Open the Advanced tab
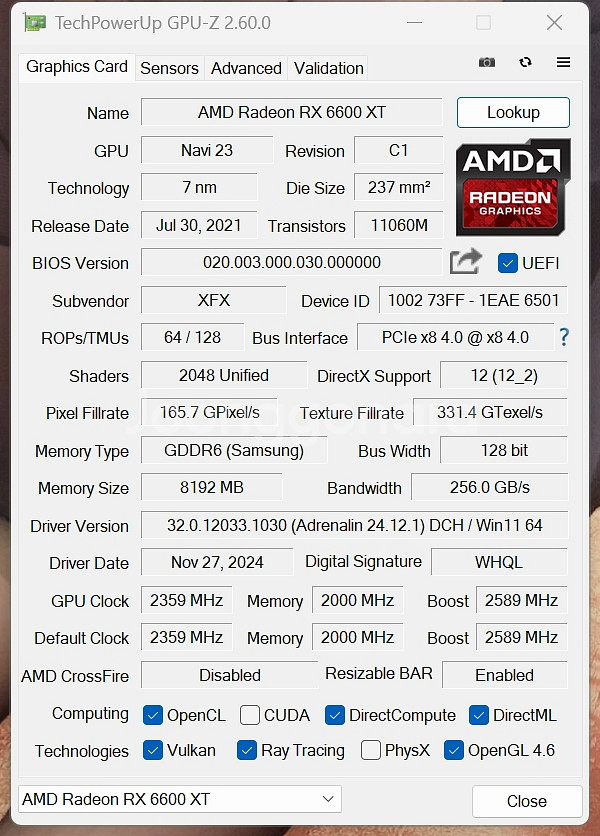This screenshot has width=600, height=836. click(246, 68)
